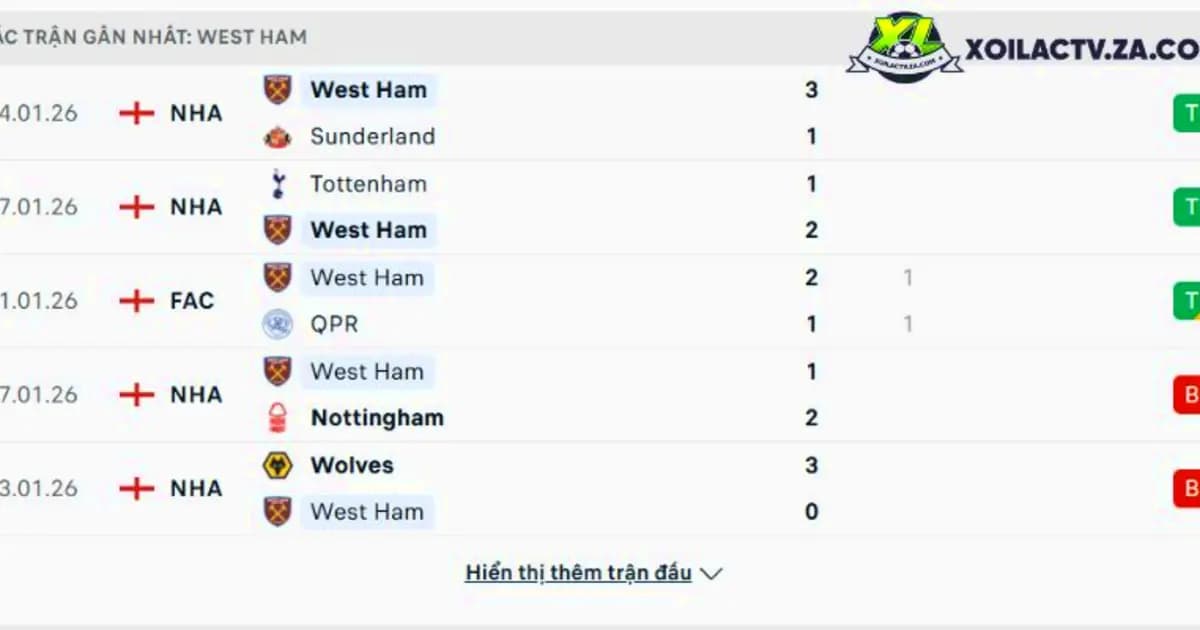Click the QPR club crest
Image resolution: width=1200 pixels, height=630 pixels.
click(277, 324)
